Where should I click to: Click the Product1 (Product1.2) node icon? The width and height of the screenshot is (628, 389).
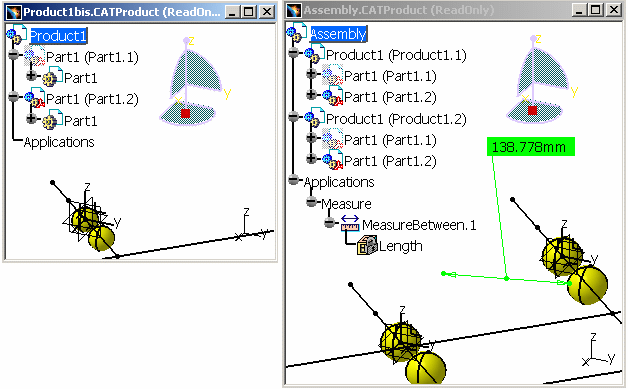[x=314, y=118]
